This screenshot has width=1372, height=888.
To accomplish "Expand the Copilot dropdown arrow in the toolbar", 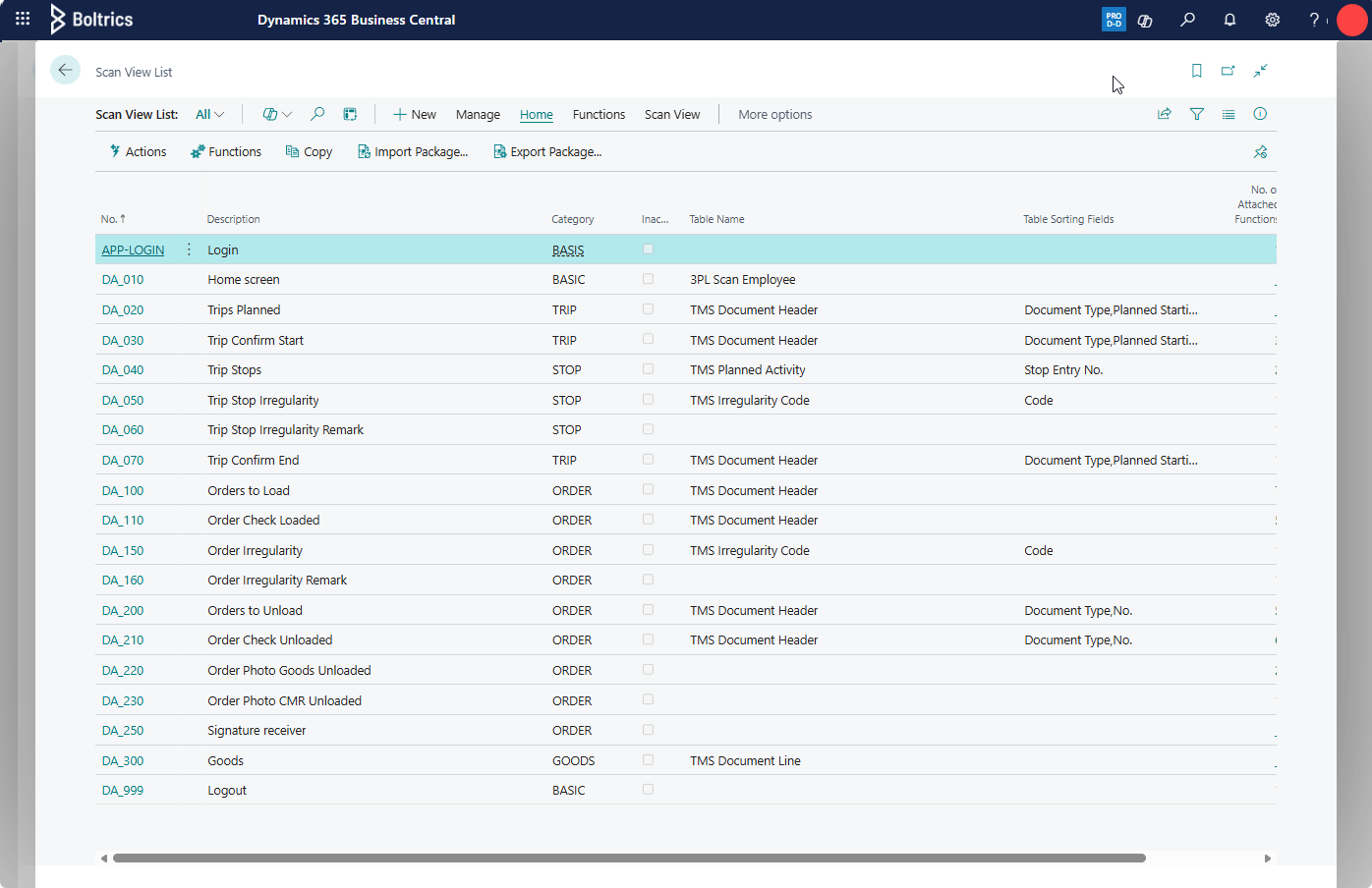I will point(287,114).
